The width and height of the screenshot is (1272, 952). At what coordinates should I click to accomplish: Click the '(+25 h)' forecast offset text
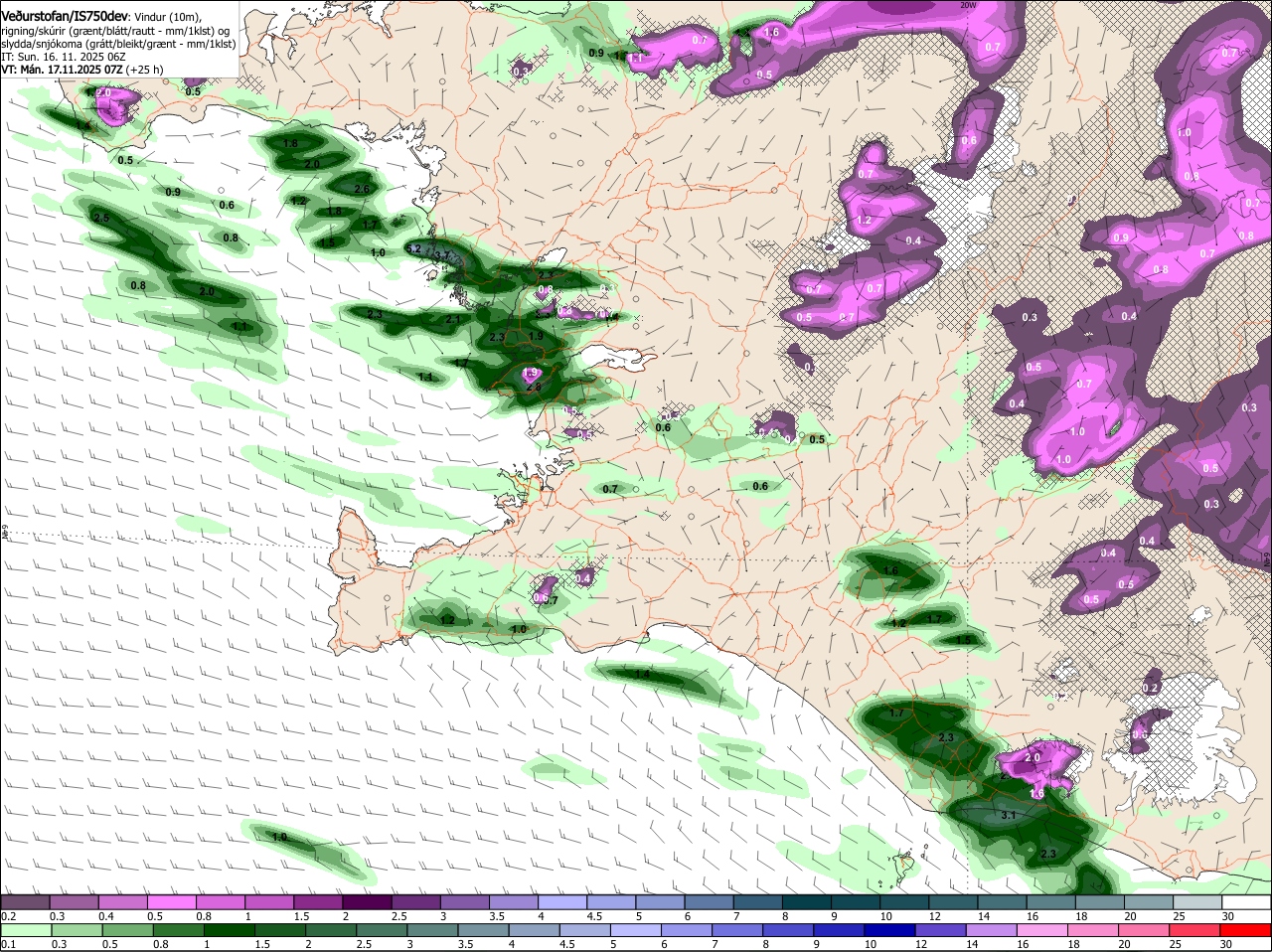(x=145, y=70)
